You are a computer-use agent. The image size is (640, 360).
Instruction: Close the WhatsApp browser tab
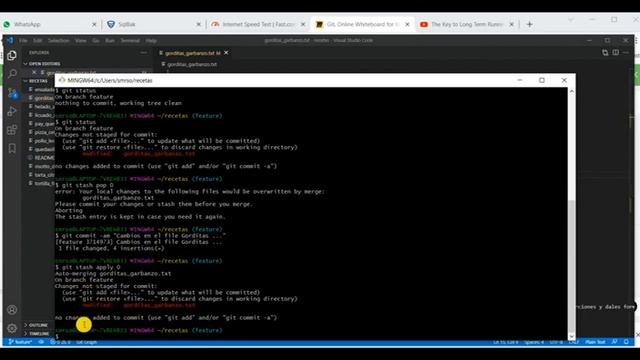click(x=94, y=24)
